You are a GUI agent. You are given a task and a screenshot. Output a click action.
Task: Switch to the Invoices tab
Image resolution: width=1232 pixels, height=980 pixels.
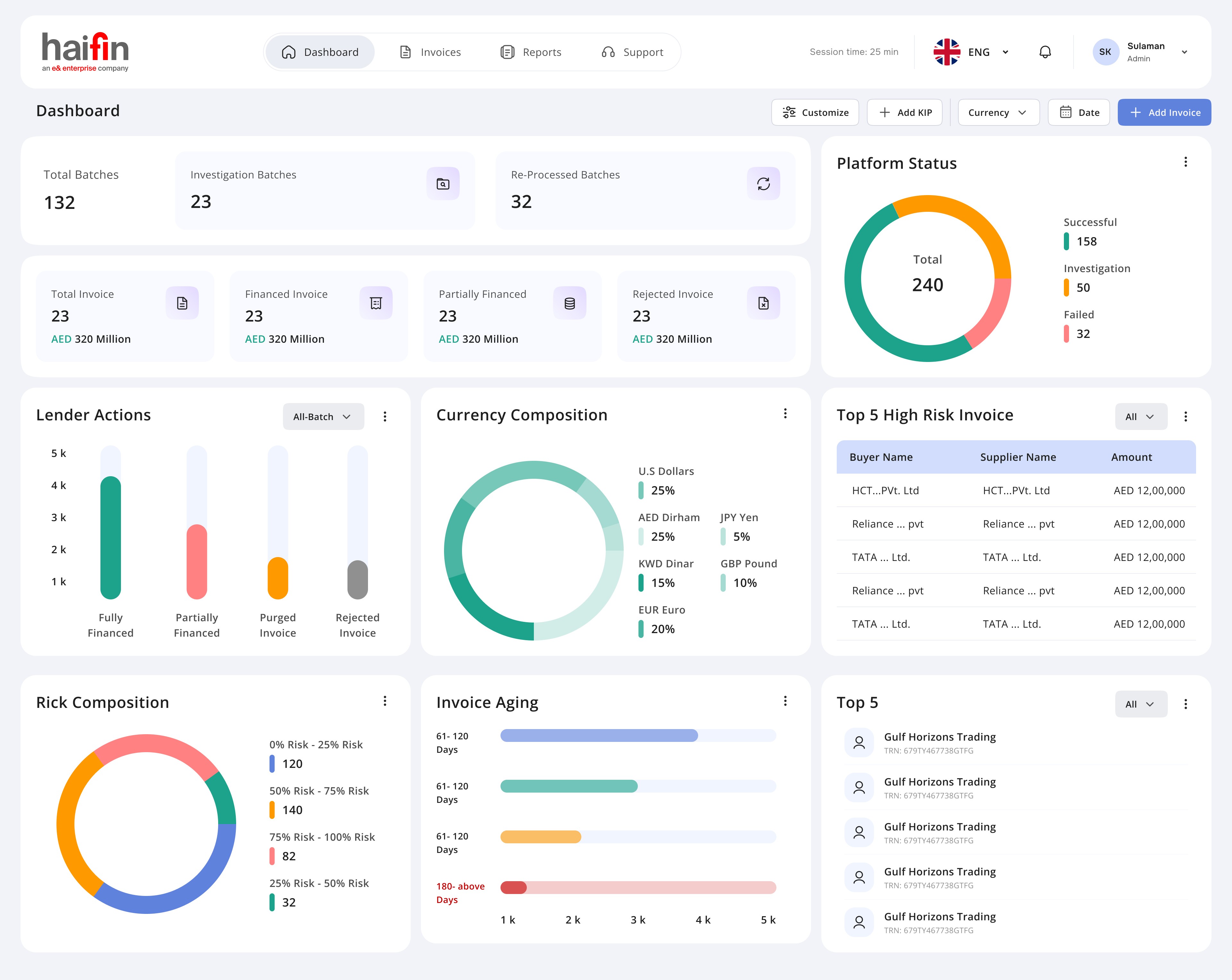[430, 52]
